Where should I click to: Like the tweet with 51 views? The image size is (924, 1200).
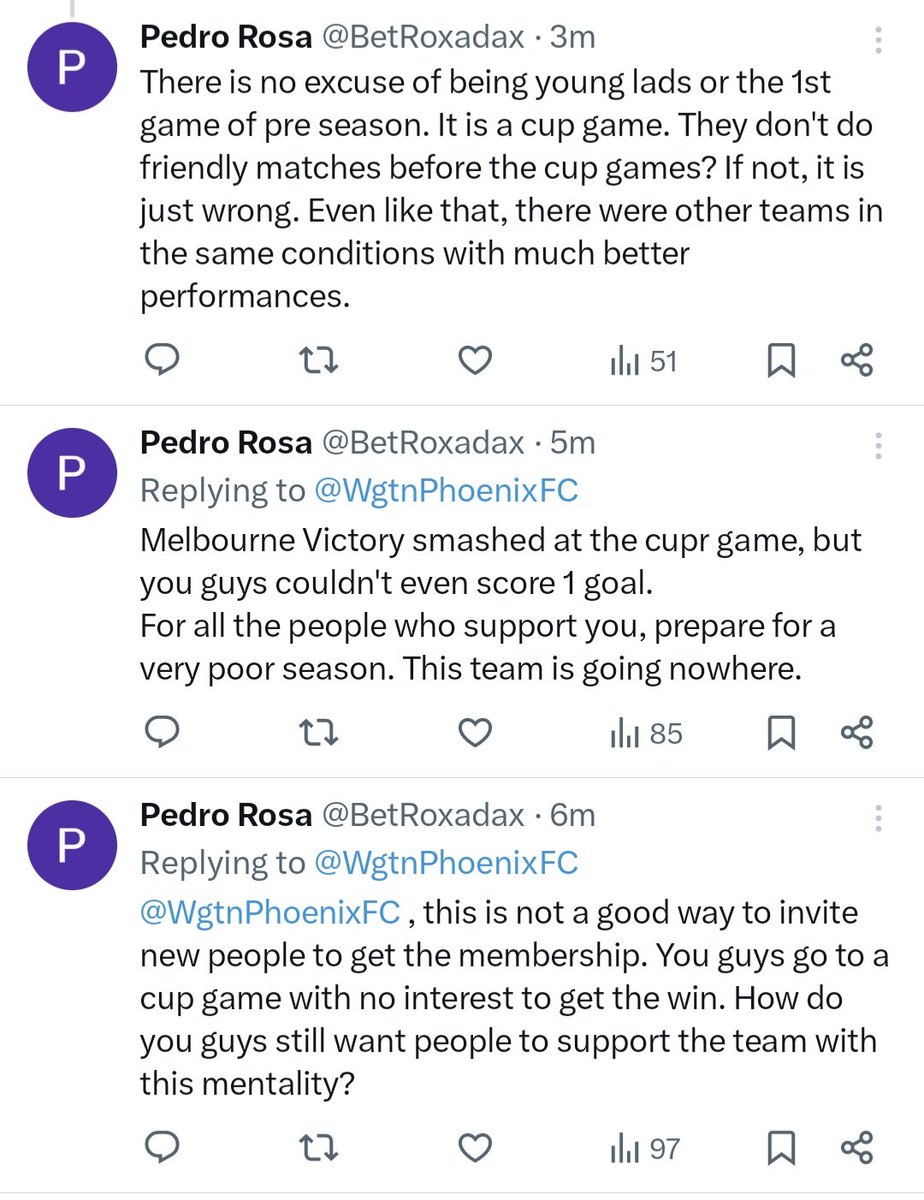point(477,361)
